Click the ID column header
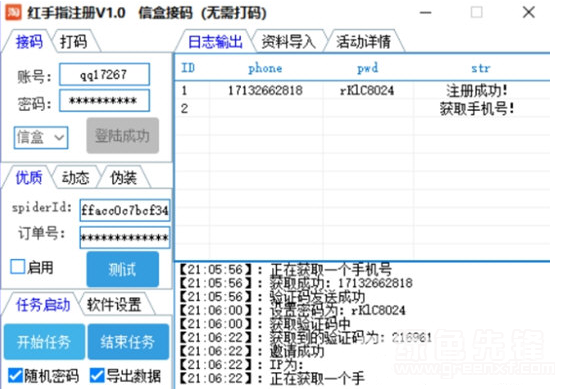The width and height of the screenshot is (564, 389). point(188,68)
